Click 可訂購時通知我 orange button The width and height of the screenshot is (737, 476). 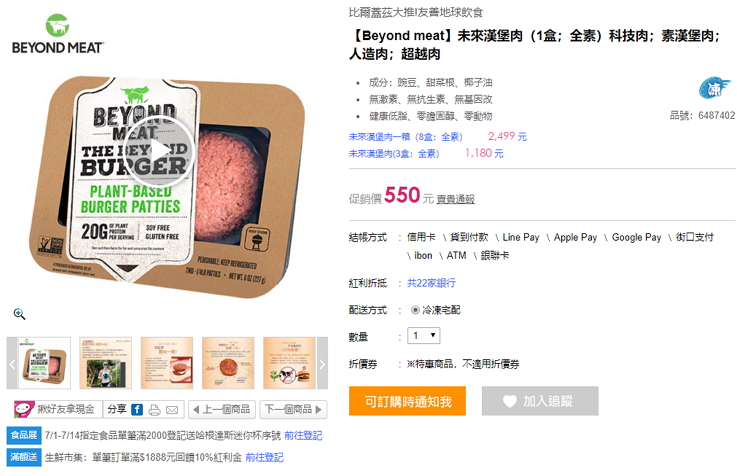tap(407, 401)
